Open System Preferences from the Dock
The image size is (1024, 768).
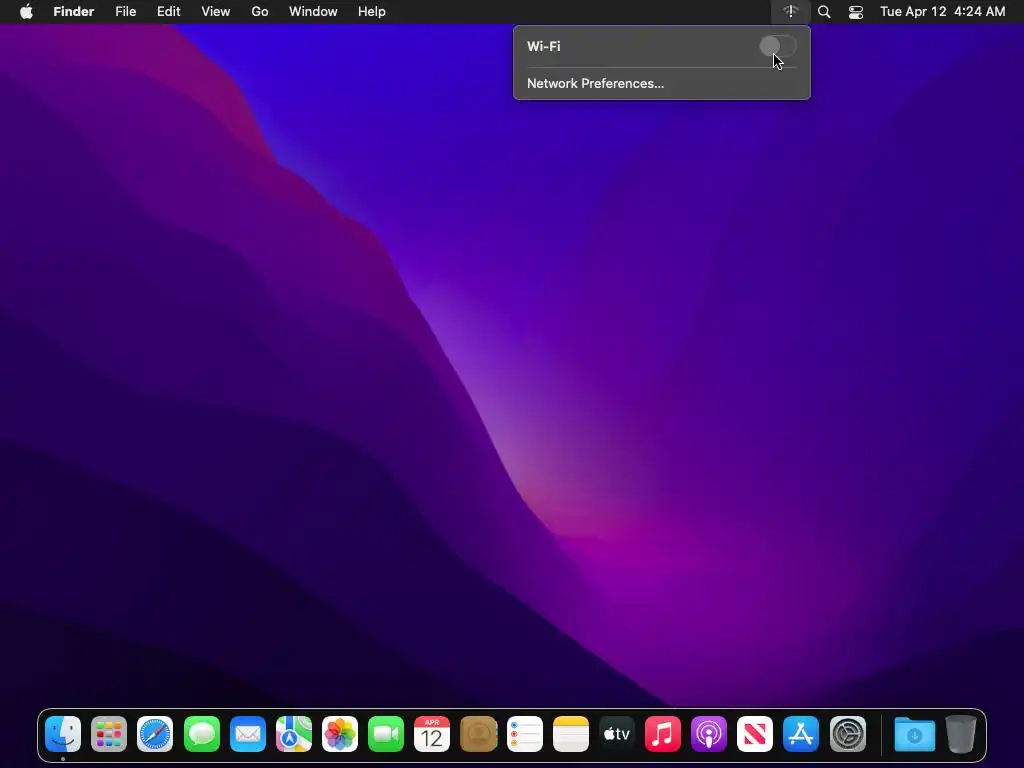[x=848, y=734]
